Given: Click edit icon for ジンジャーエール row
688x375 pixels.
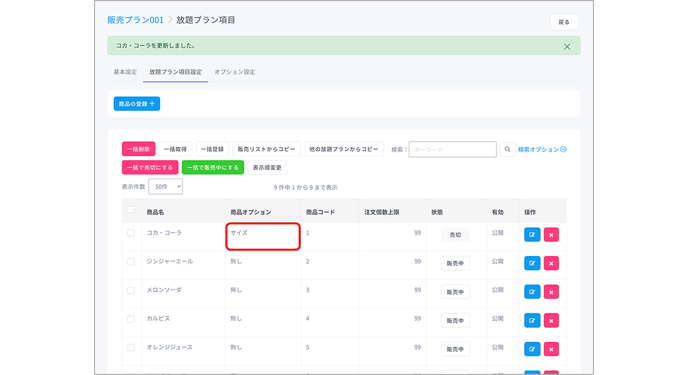Looking at the screenshot, I should (532, 263).
